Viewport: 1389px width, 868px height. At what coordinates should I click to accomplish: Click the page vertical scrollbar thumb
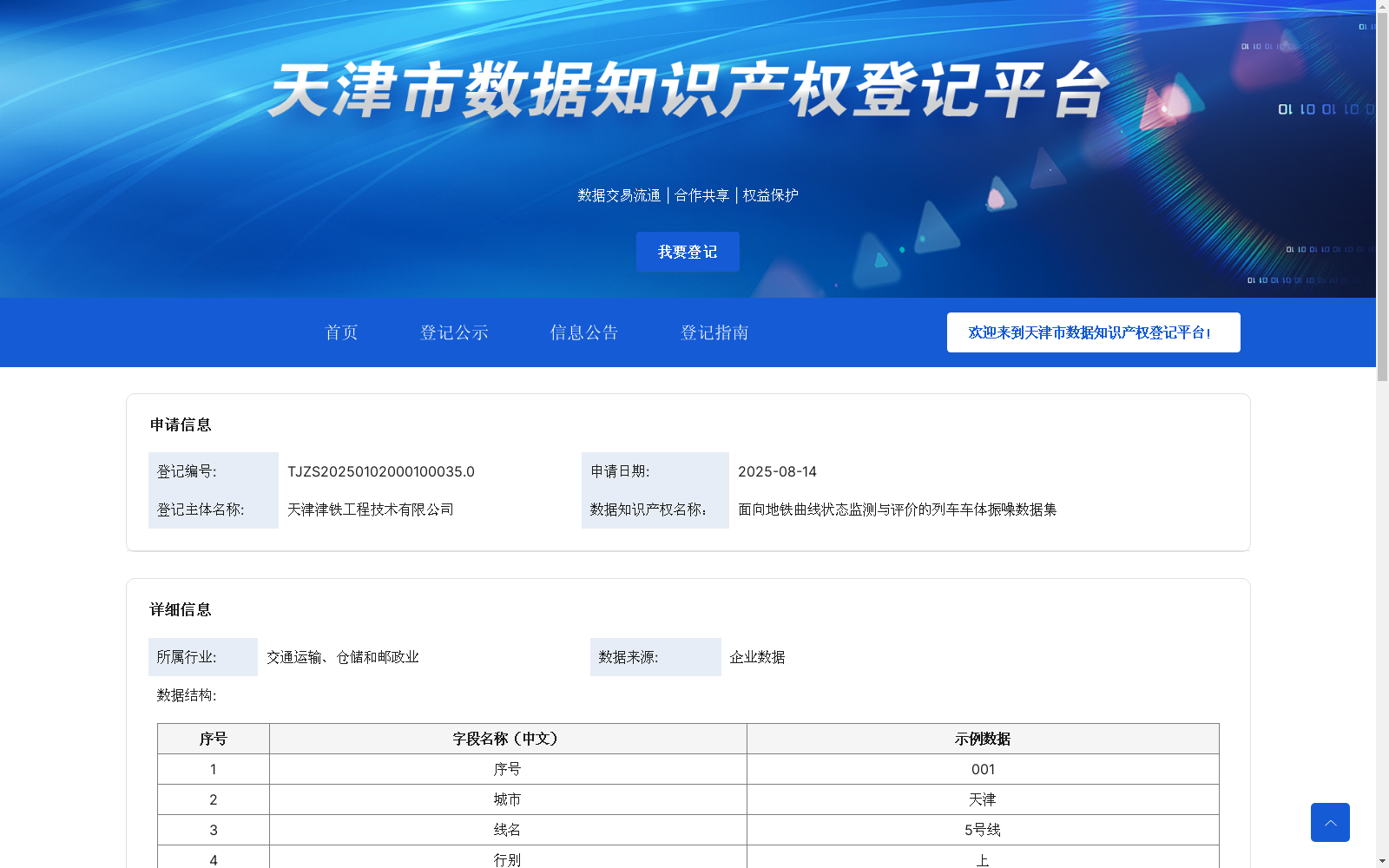coord(1382,197)
